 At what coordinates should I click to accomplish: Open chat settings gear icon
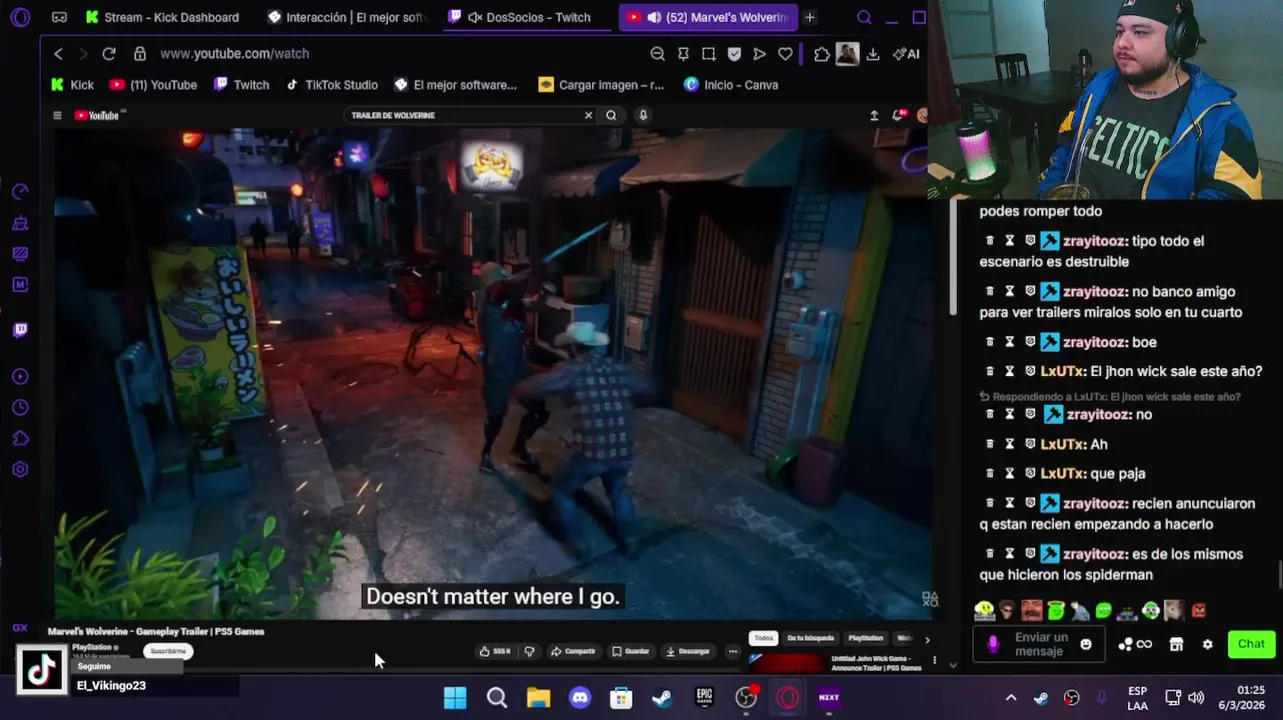[x=1207, y=644]
